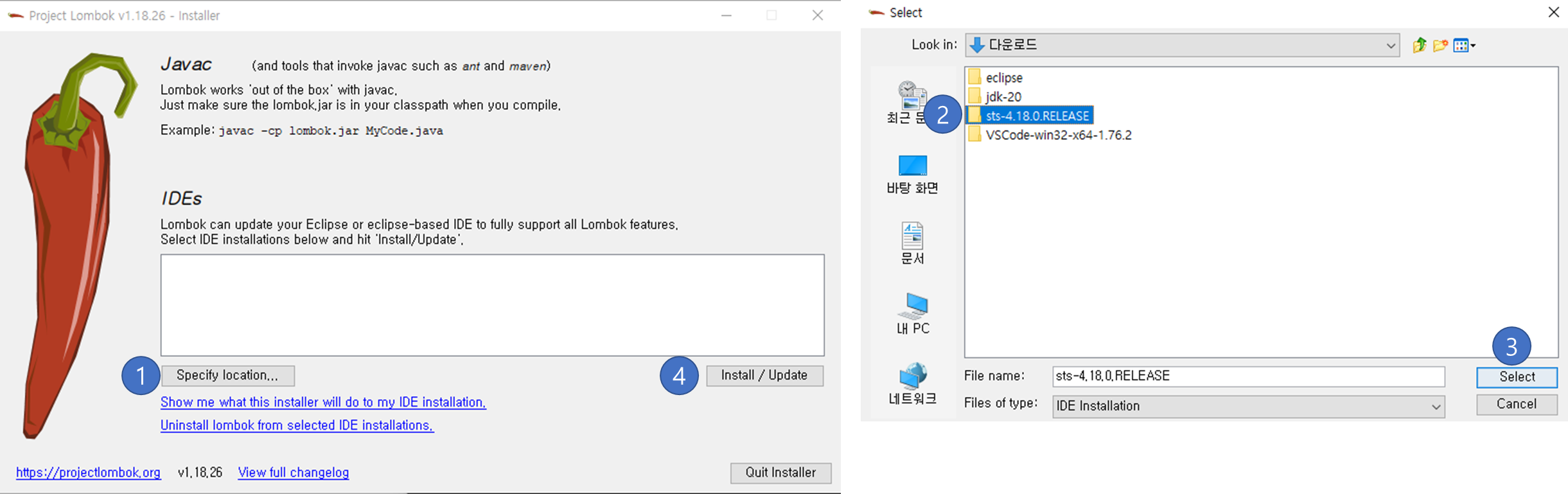Image resolution: width=1568 pixels, height=494 pixels.
Task: Create a new folder icon in Select dialog
Action: [1440, 45]
